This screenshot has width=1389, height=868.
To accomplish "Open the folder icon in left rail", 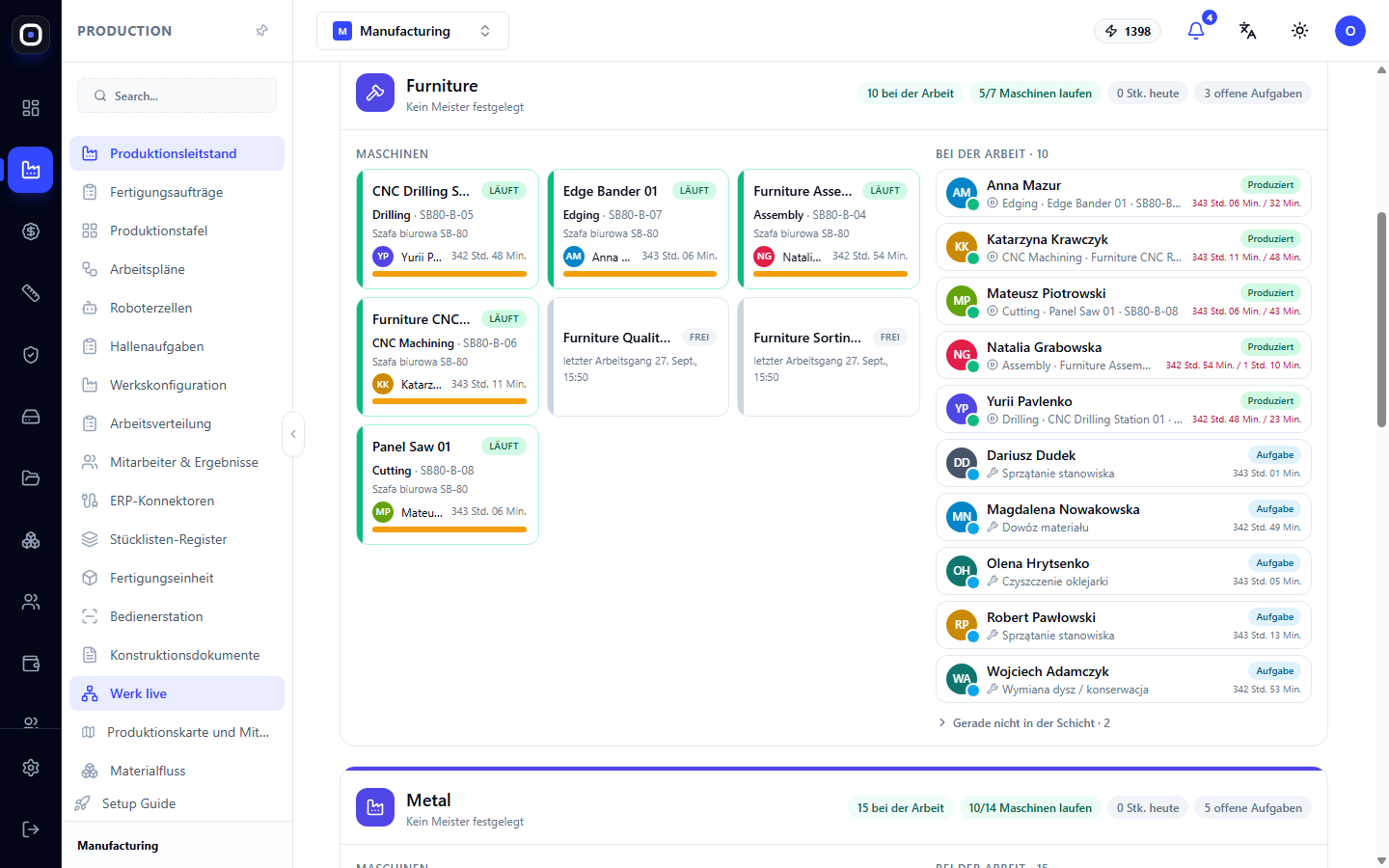I will pyautogui.click(x=31, y=478).
